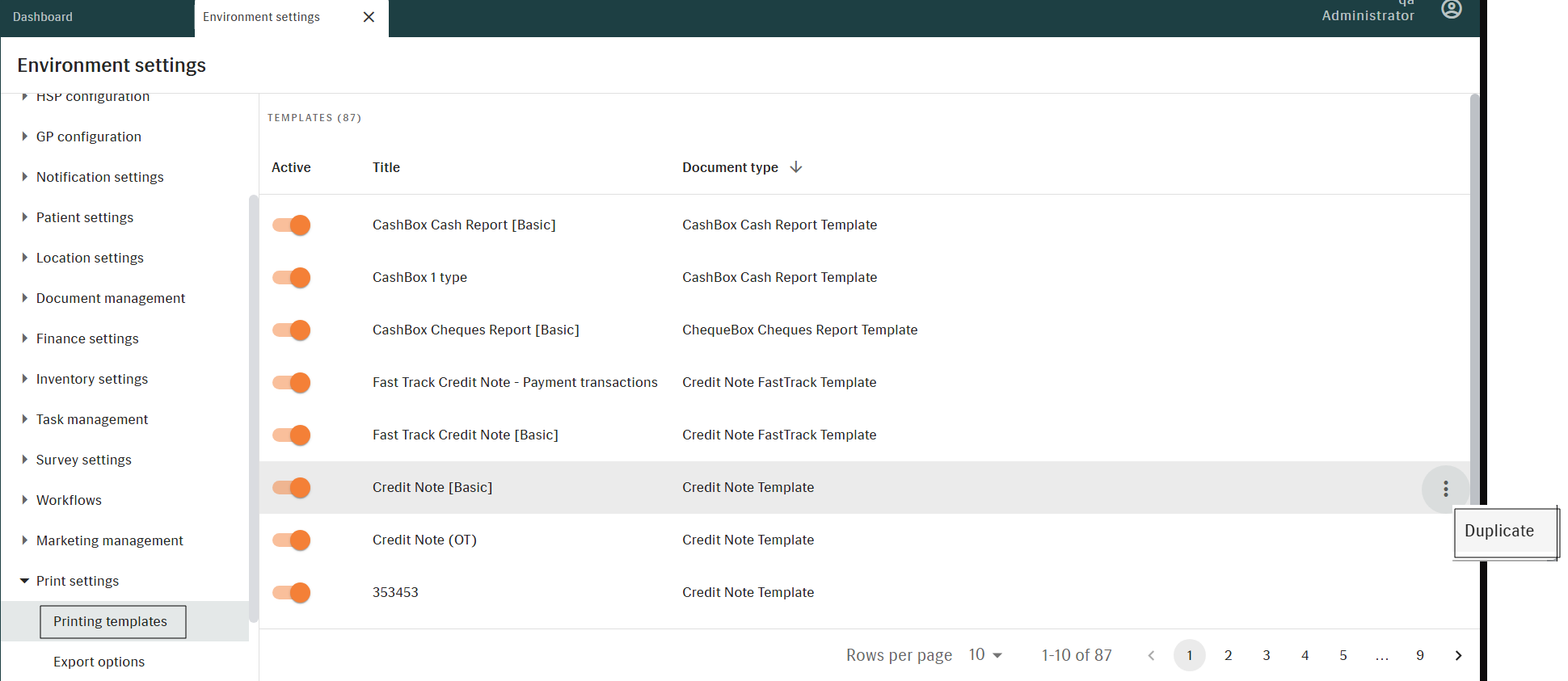Image resolution: width=1568 pixels, height=681 pixels.
Task: Click the previous page arrow
Action: click(x=1151, y=655)
